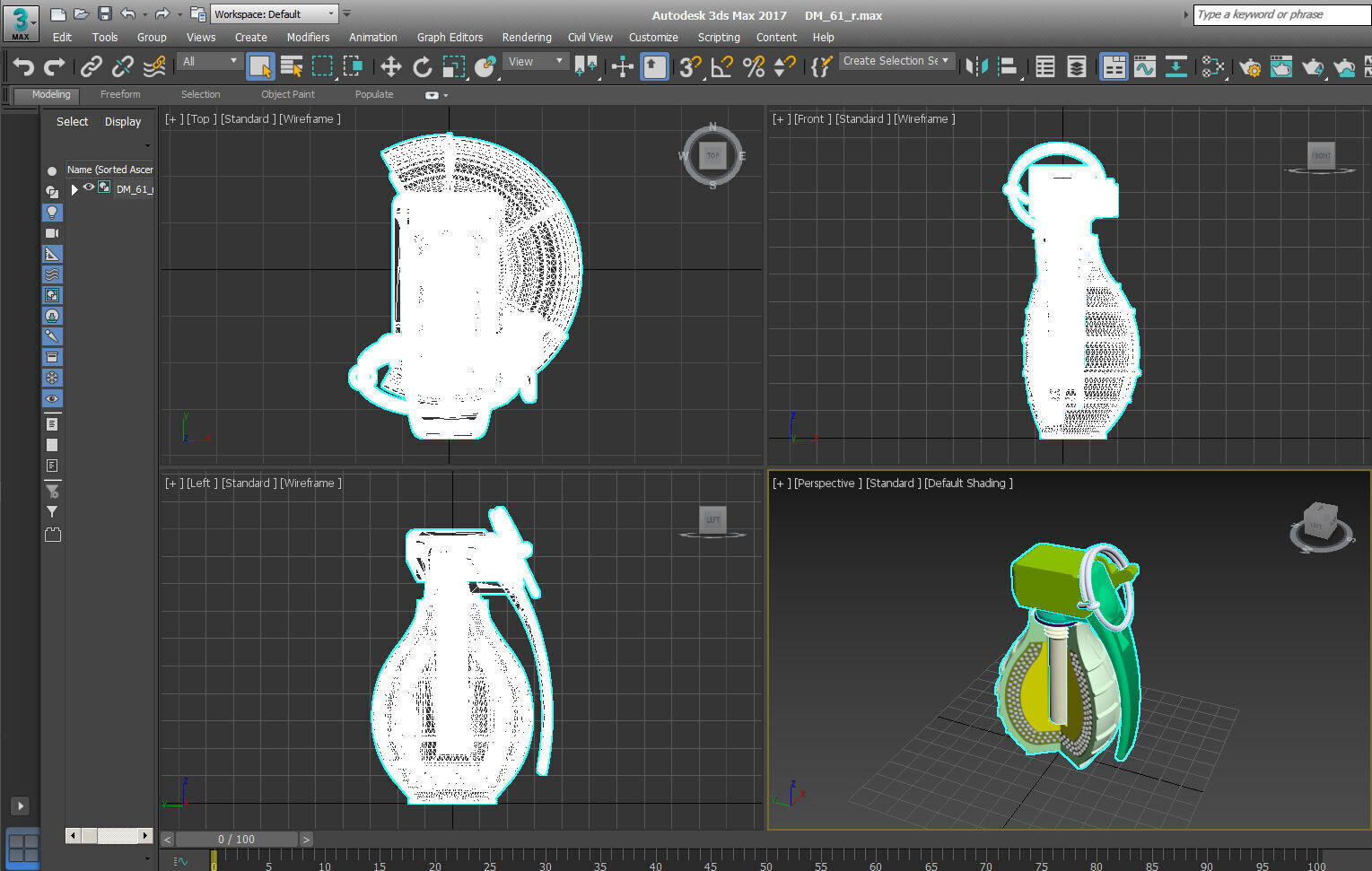This screenshot has height=871, width=1372.
Task: Toggle Angle Snap button
Action: 721,66
